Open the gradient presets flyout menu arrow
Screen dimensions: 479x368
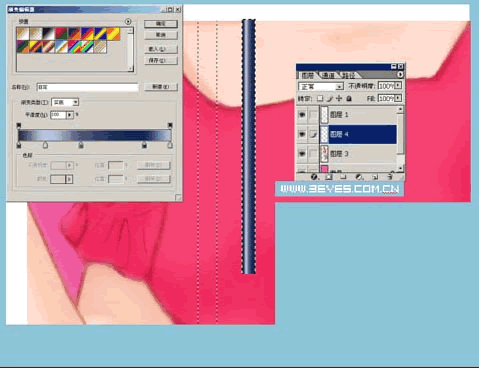128,22
